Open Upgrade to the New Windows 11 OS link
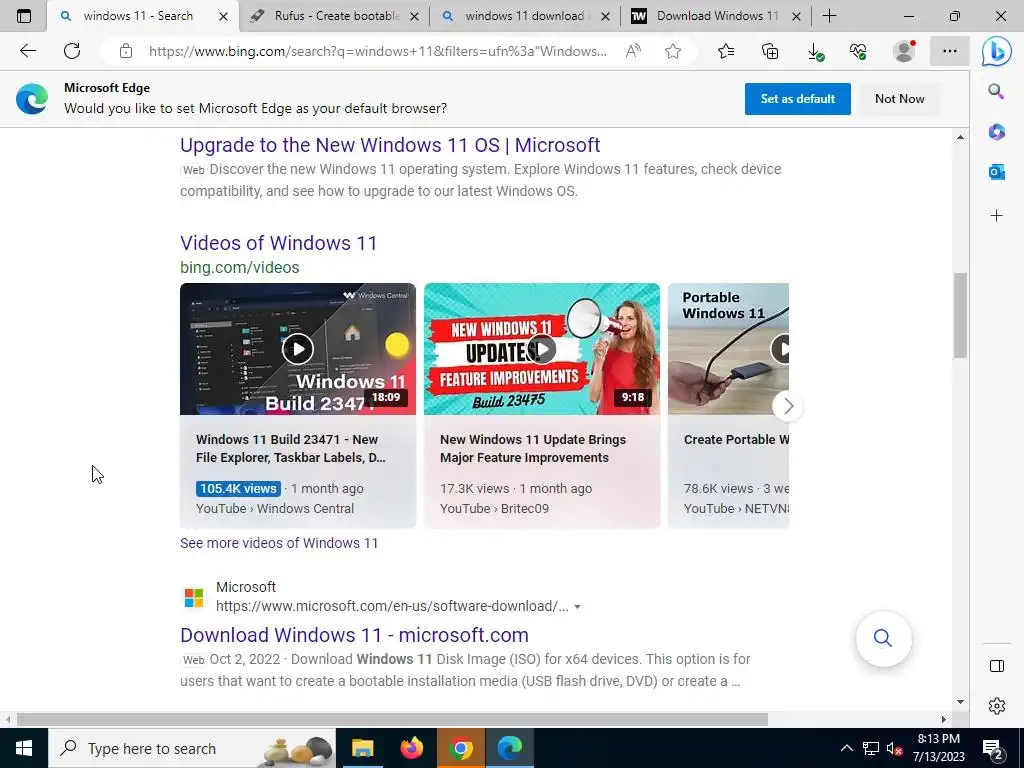Image resolution: width=1024 pixels, height=768 pixels. [390, 145]
